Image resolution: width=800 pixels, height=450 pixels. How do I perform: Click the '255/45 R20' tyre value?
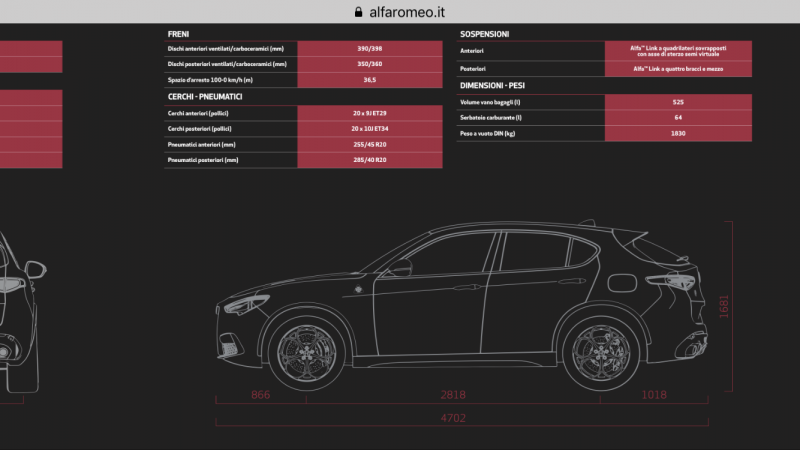coord(369,145)
